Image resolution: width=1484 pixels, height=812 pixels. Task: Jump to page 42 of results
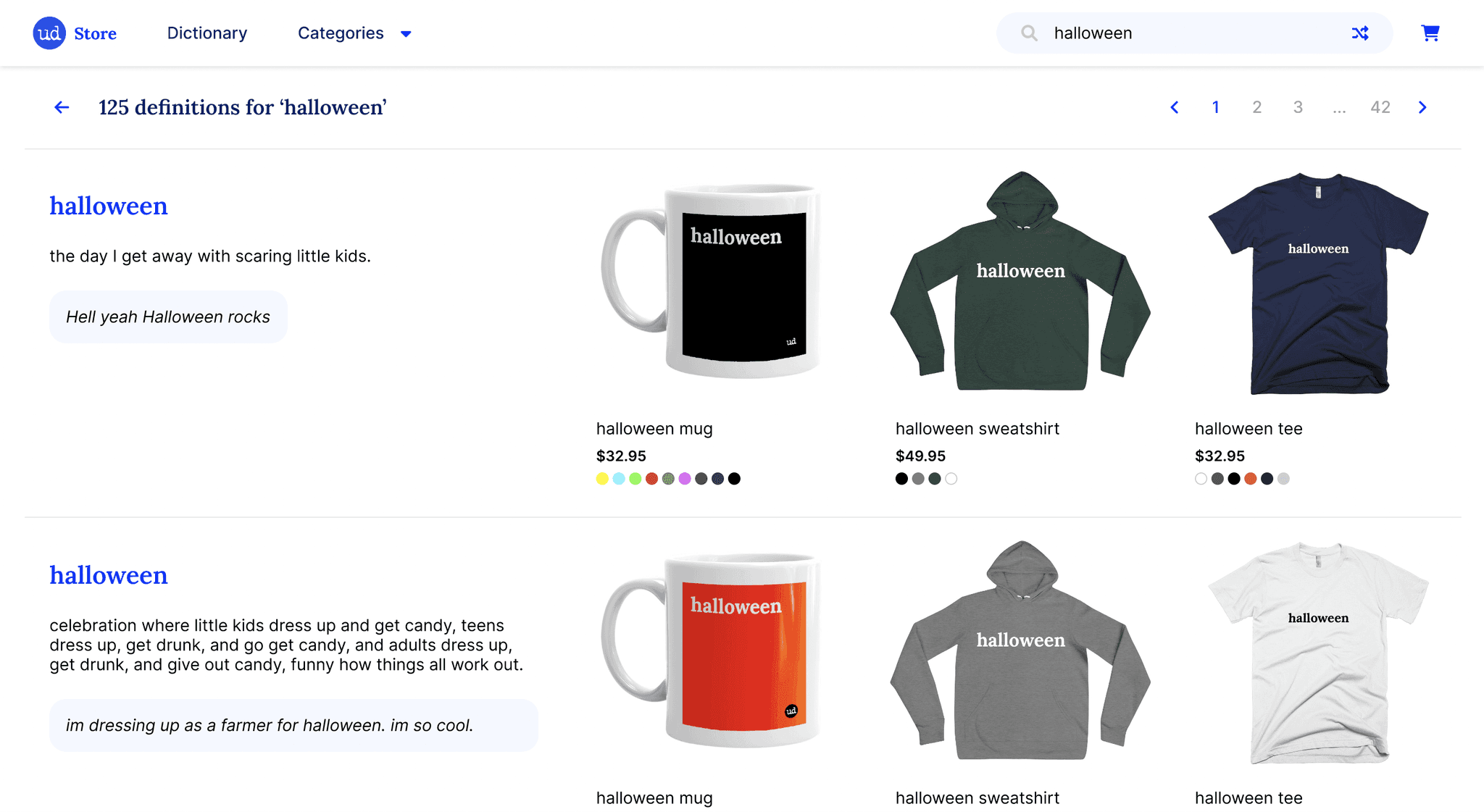coord(1380,107)
